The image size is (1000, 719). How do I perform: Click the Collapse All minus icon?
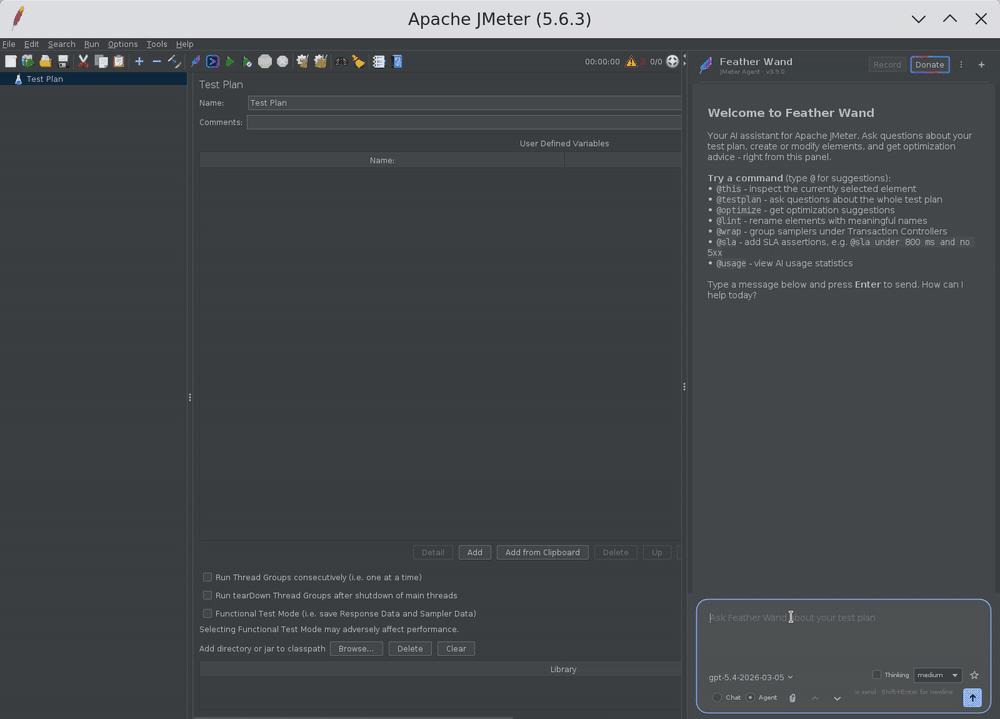pos(156,61)
